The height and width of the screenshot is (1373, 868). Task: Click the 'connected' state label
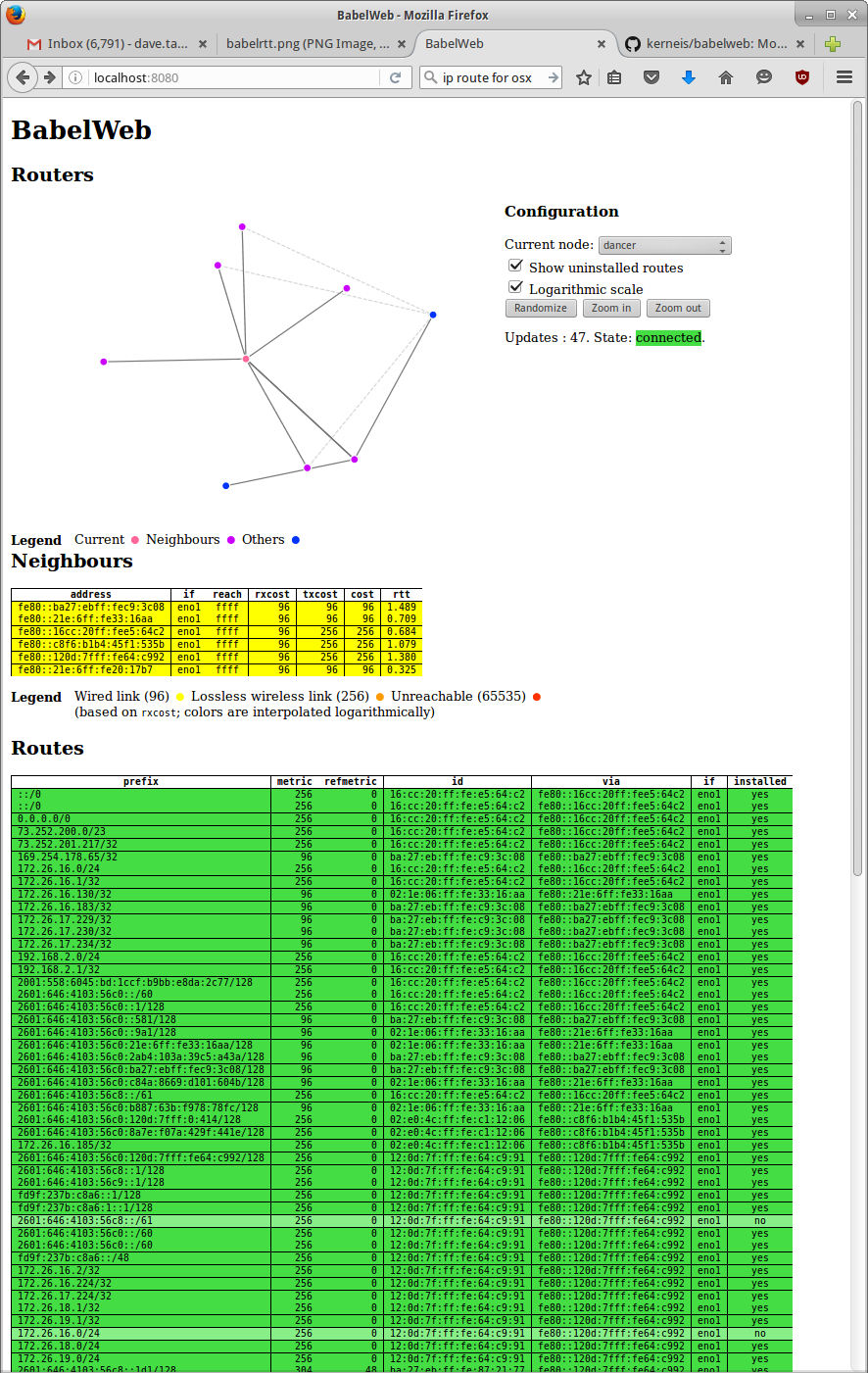click(668, 338)
